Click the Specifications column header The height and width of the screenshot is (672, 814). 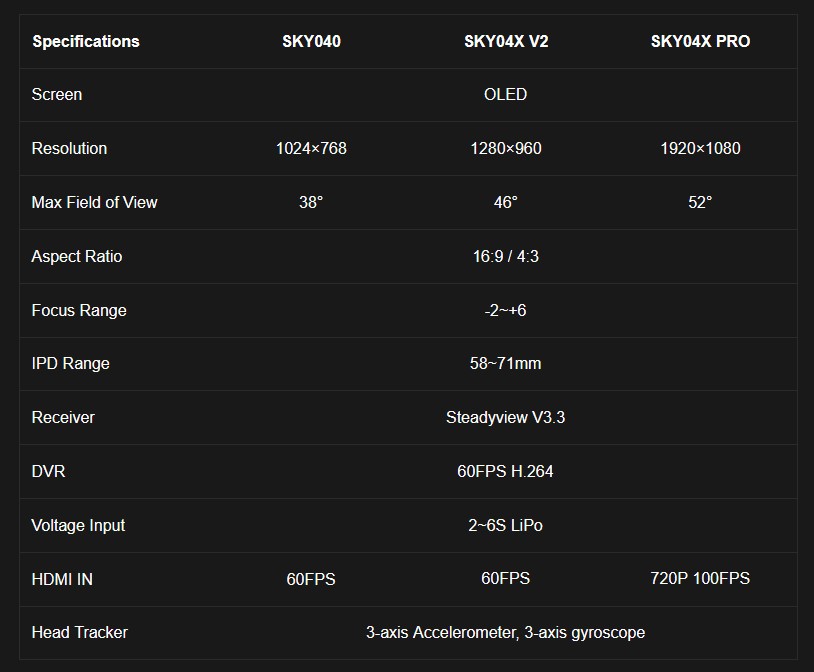click(86, 42)
